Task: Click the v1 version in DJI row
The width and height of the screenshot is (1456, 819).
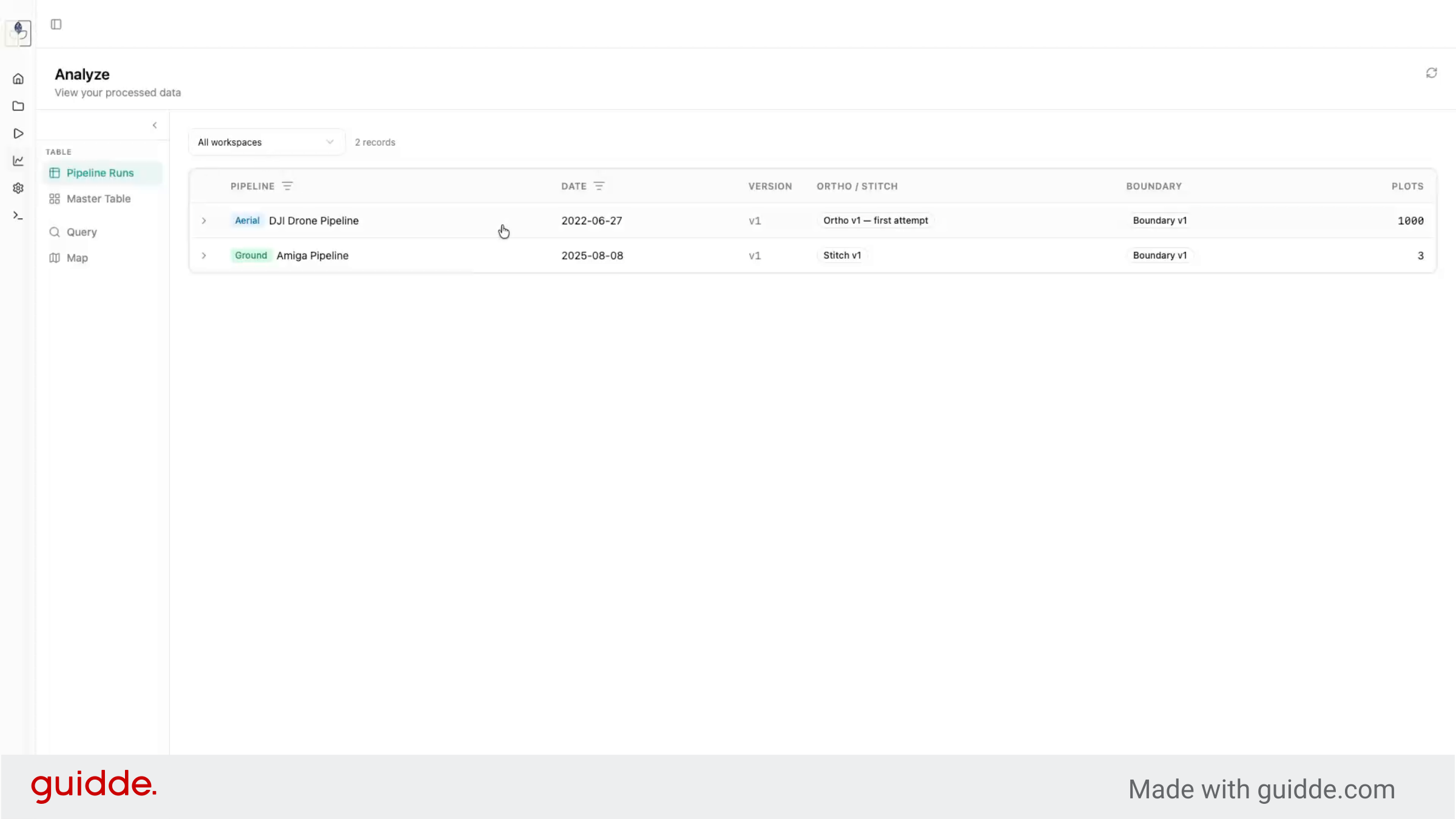Action: tap(755, 221)
